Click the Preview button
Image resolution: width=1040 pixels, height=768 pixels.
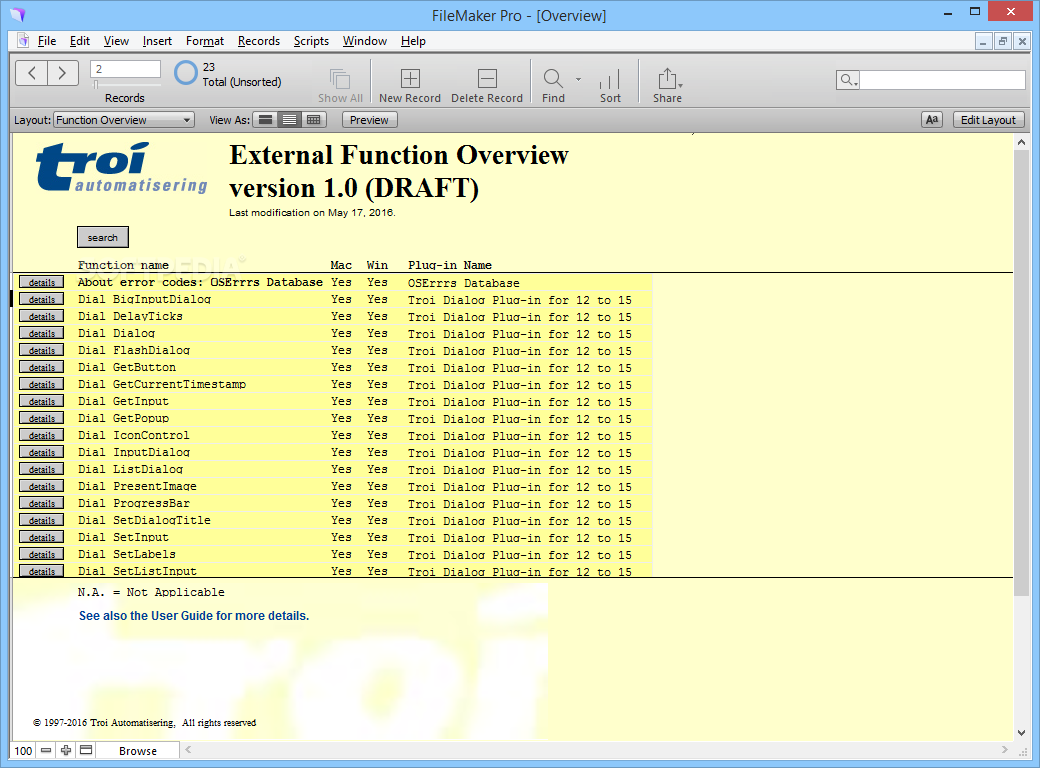tap(369, 120)
